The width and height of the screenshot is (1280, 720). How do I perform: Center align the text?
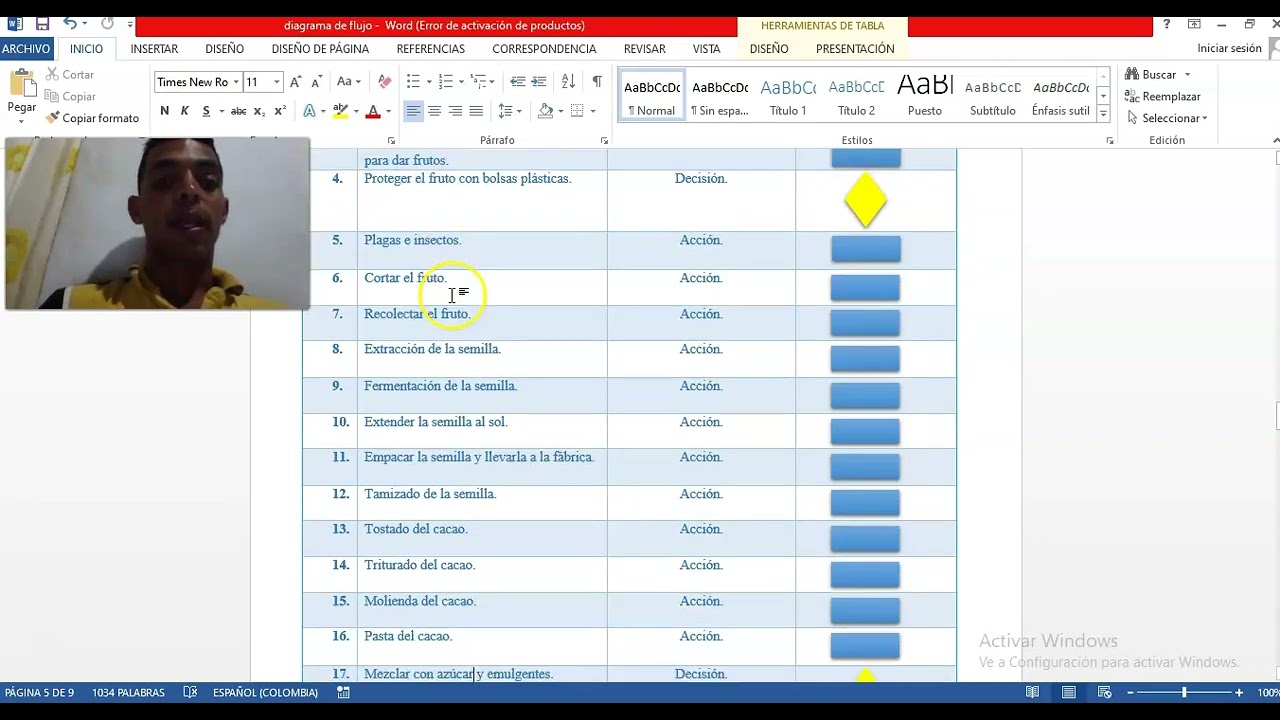click(x=434, y=111)
